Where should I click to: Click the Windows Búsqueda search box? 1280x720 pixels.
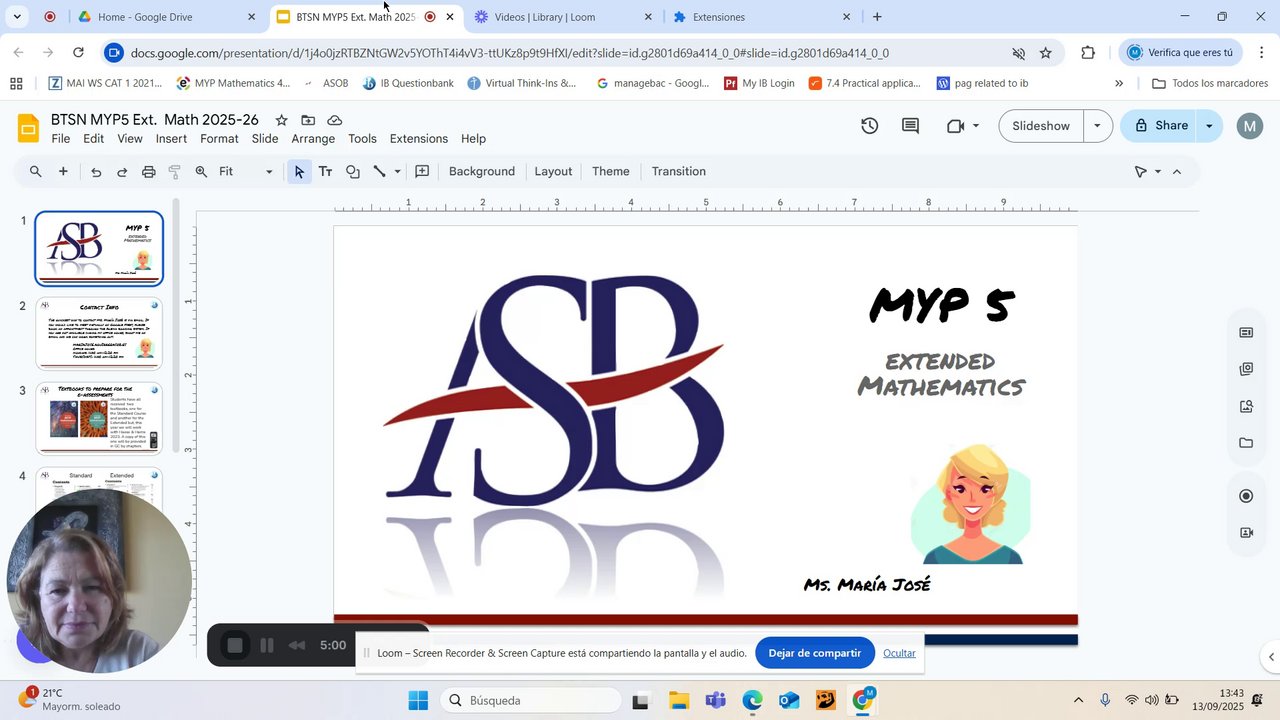point(532,700)
